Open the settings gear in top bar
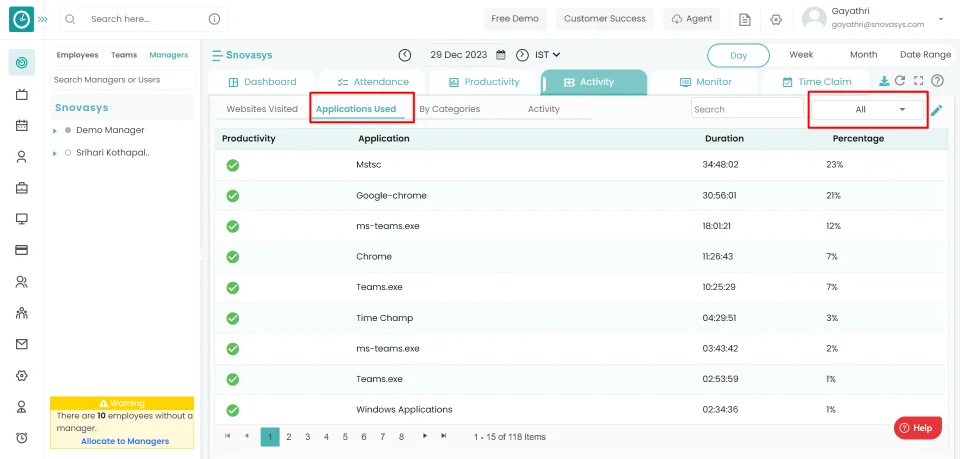This screenshot has width=960, height=459. pyautogui.click(x=776, y=20)
